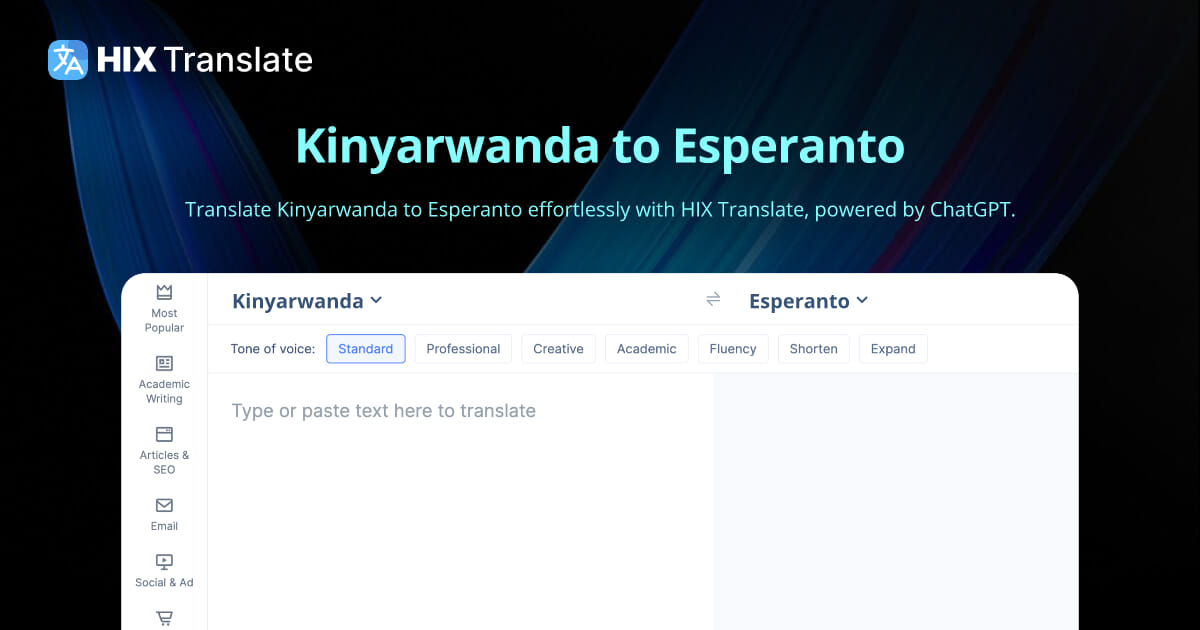Screen dimensions: 1200x630
Task: Select the Professional tone of voice
Action: point(463,348)
